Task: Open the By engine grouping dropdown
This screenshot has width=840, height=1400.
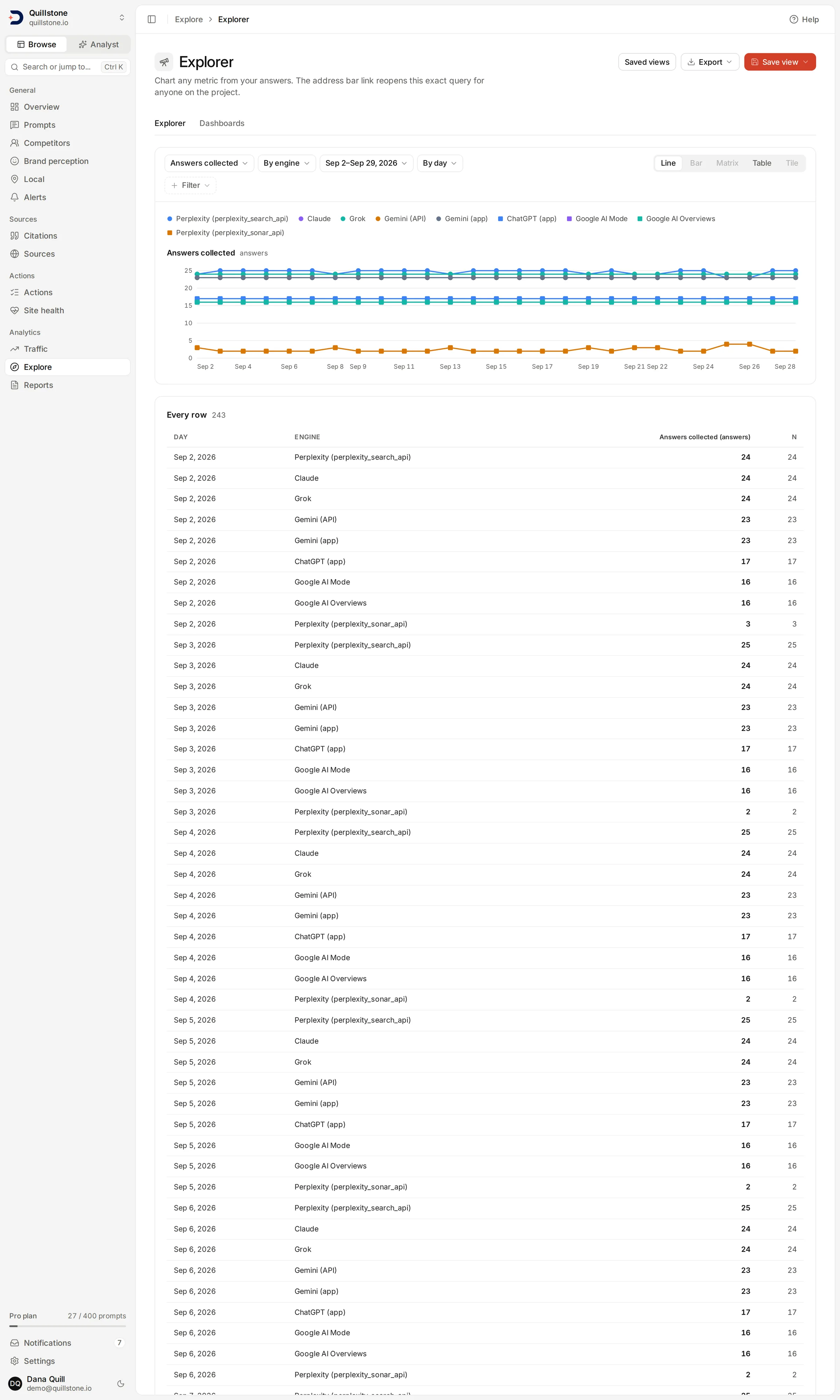Action: (x=286, y=163)
